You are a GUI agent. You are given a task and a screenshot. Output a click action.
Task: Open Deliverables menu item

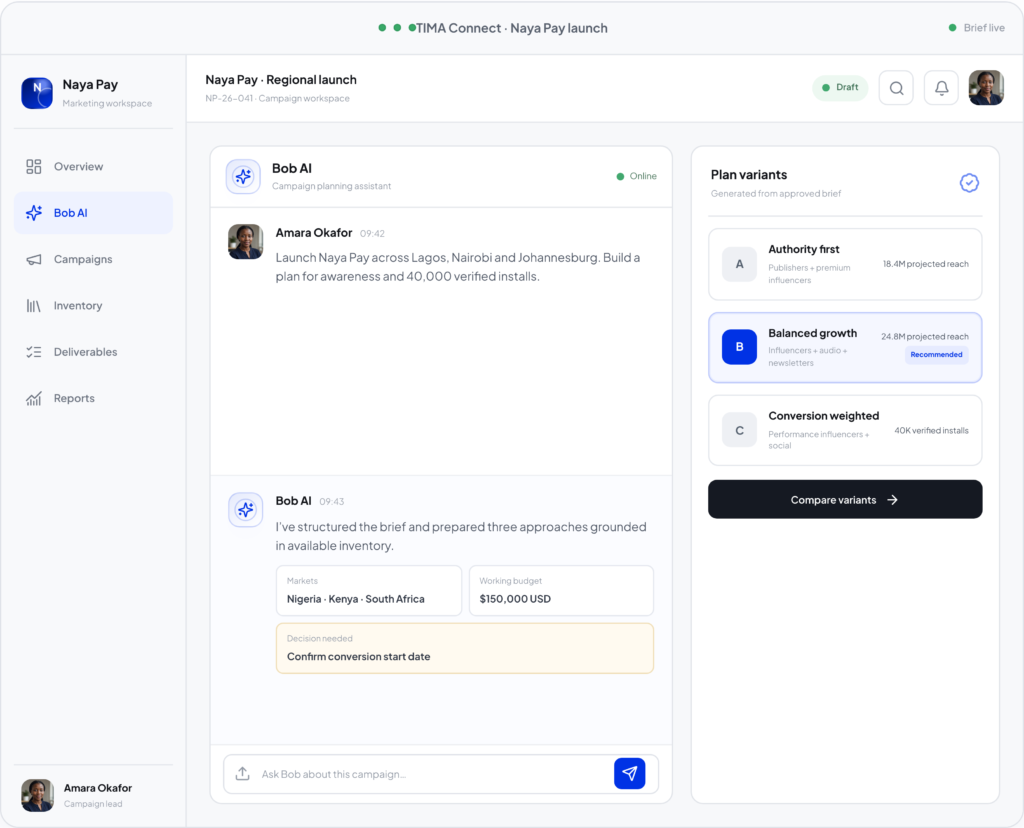[x=93, y=352]
